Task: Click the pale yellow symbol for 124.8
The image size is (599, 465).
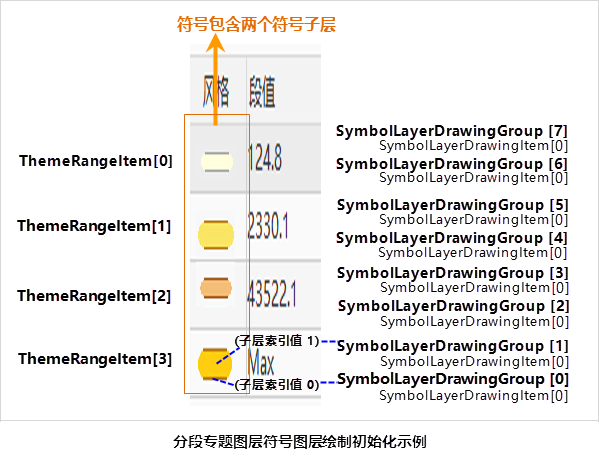Action: click(x=217, y=162)
